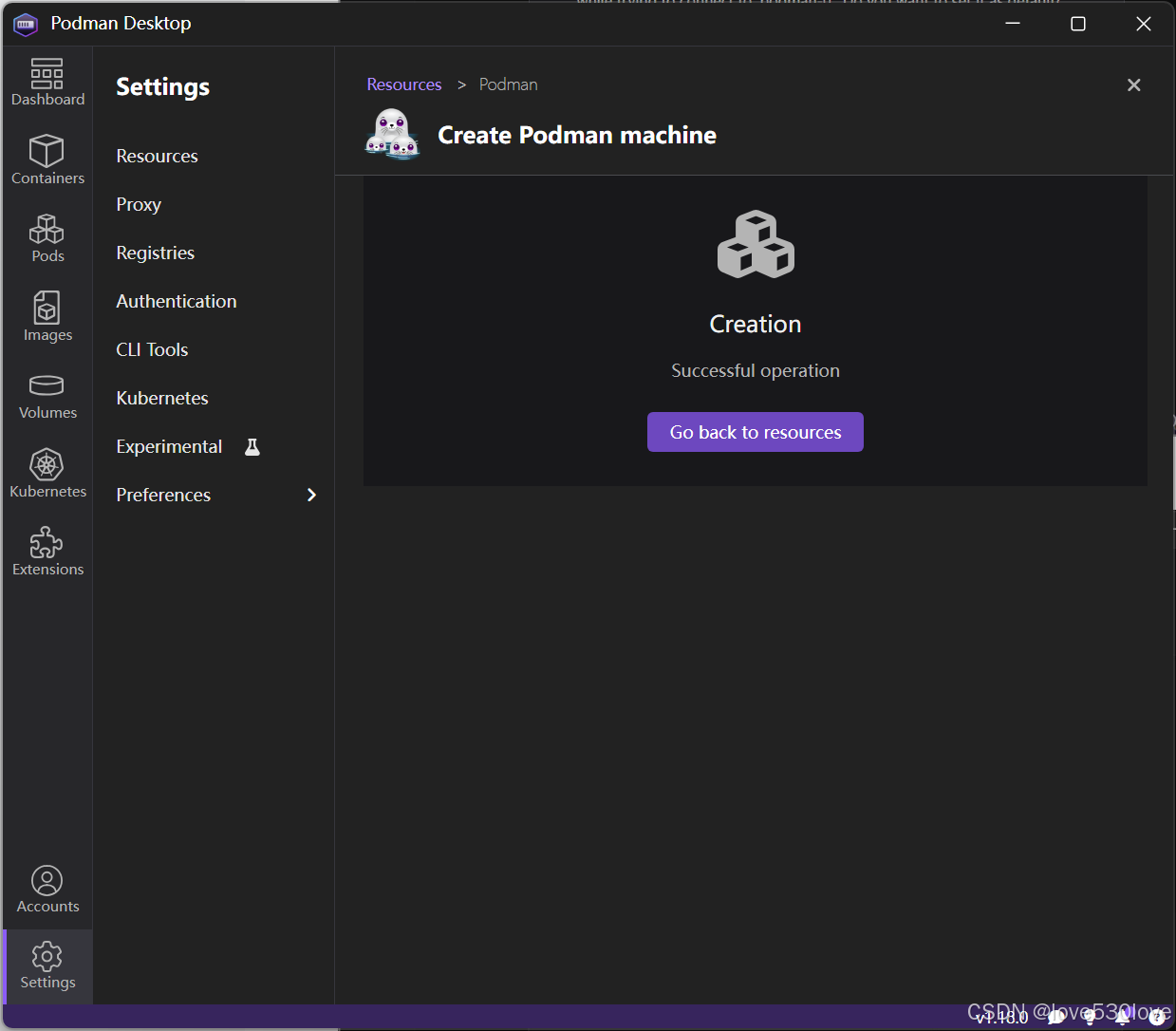Follow the Resources breadcrumb link
The height and width of the screenshot is (1031, 1176).
click(x=404, y=84)
